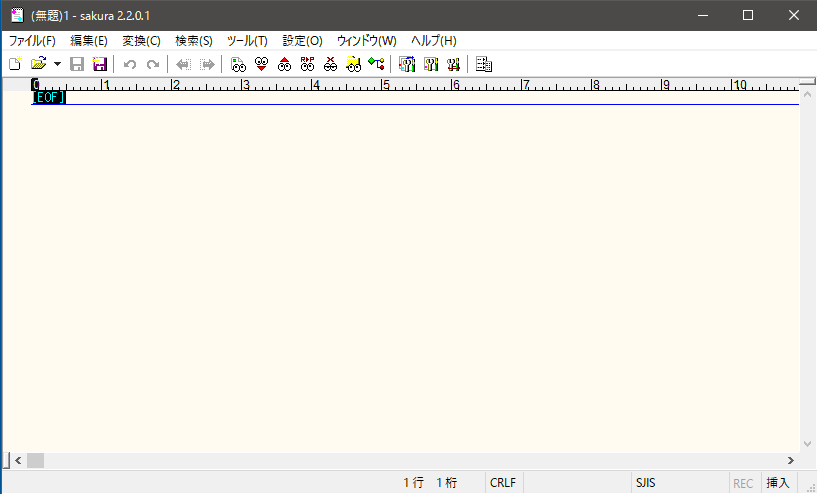Open the 編集(E) menu
The height and width of the screenshot is (494, 817).
click(89, 41)
